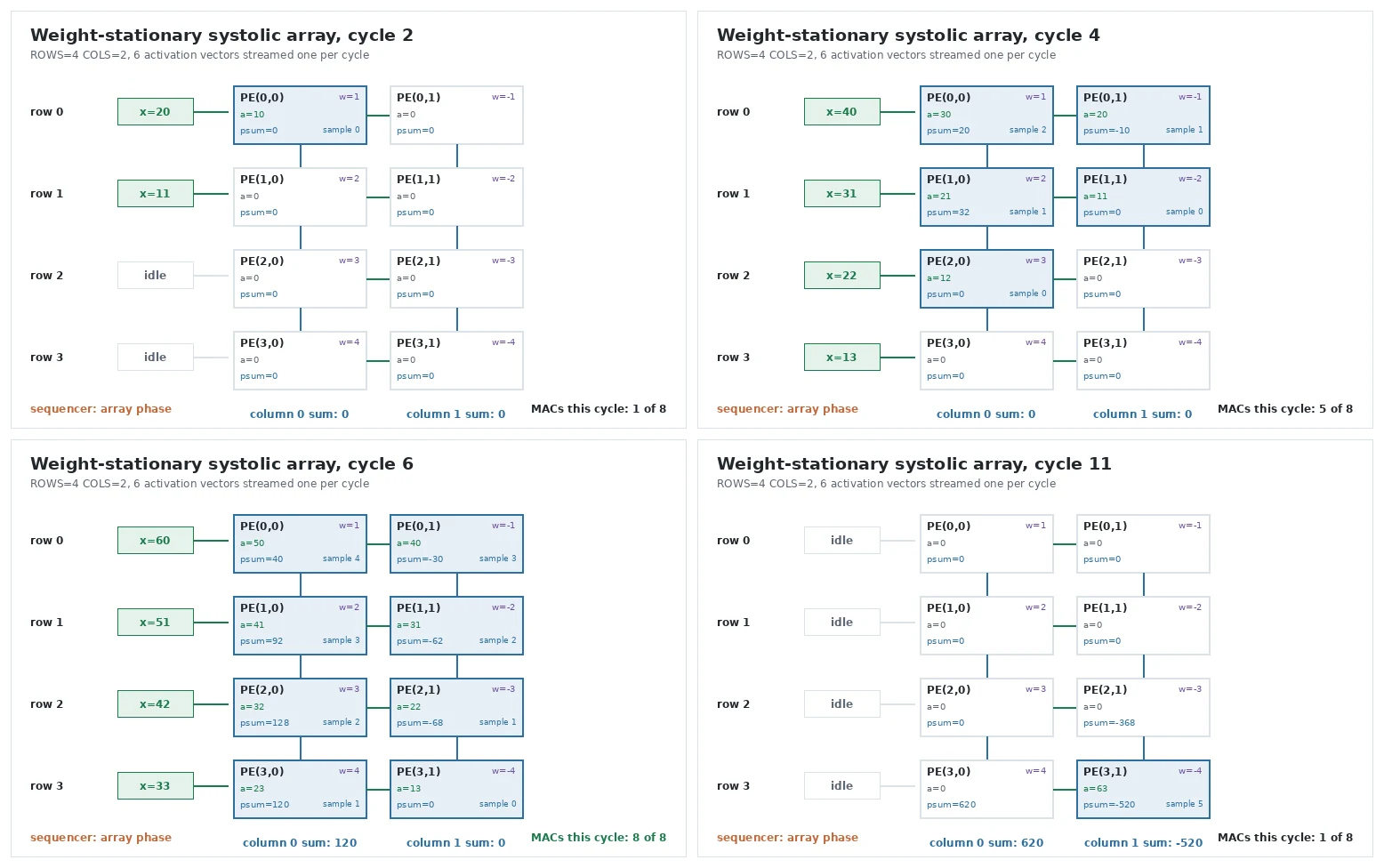Select 'sequencer: array phase' in cycle 4 panel
The width and height of the screenshot is (1384, 868).
point(787,409)
